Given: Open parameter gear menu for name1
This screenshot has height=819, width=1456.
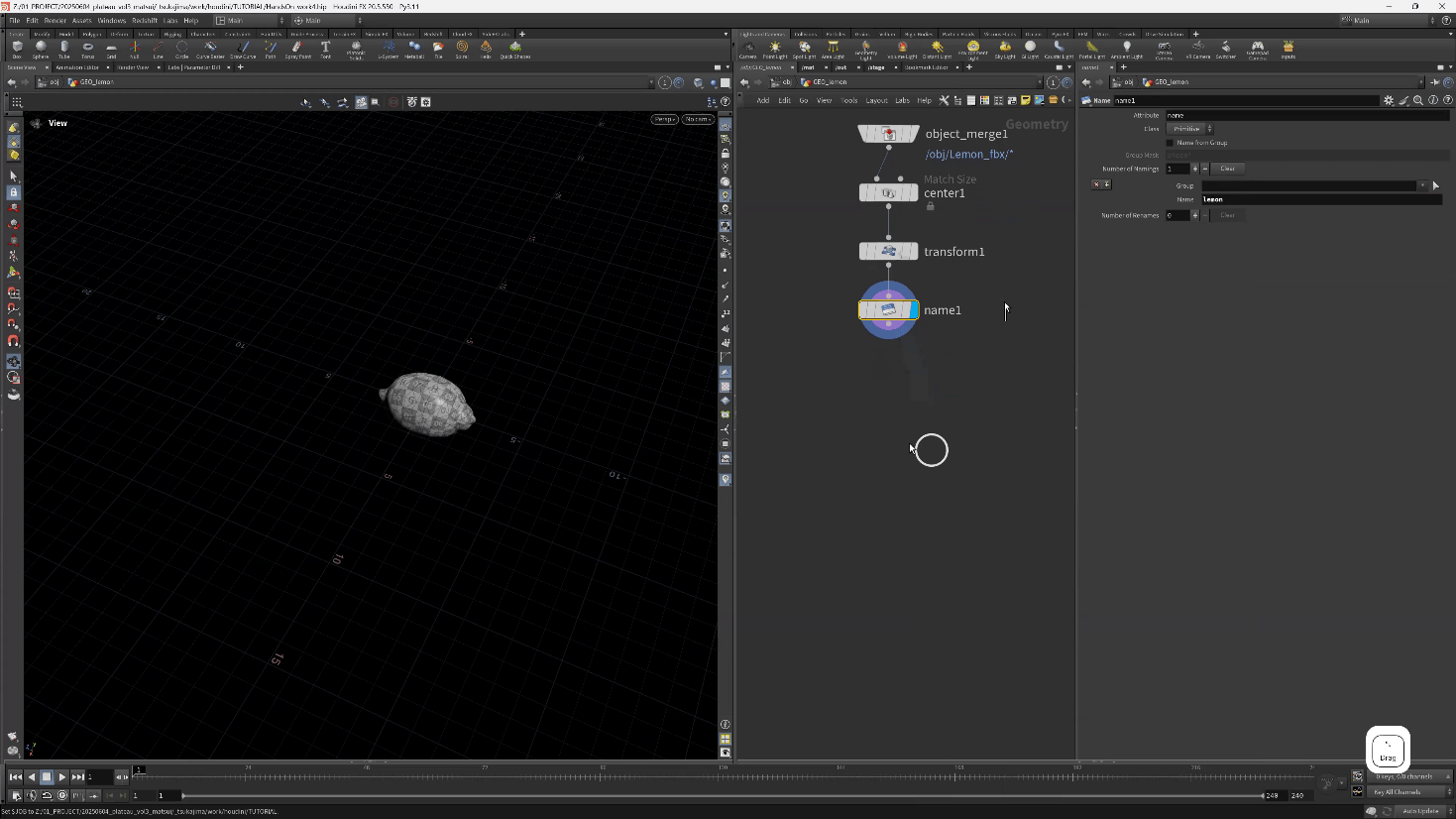Looking at the screenshot, I should coord(1389,100).
